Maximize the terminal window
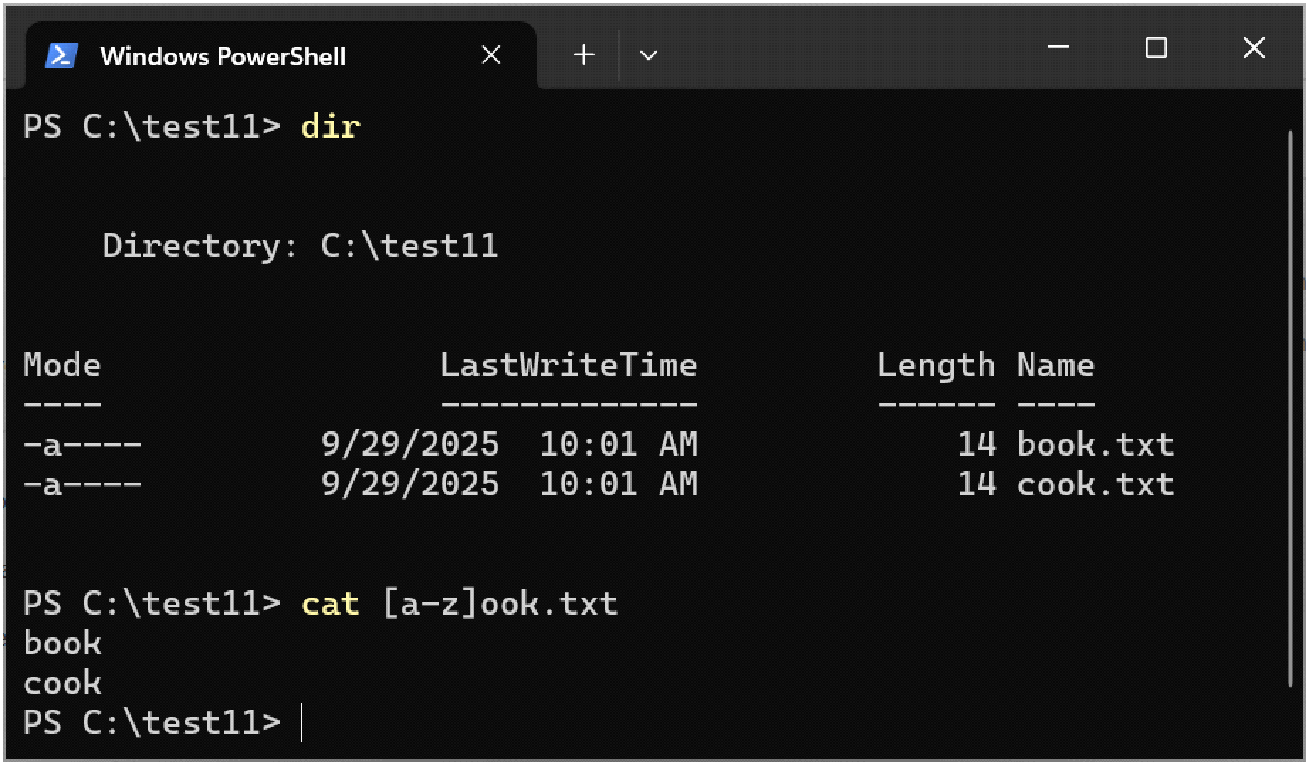1307x765 pixels. tap(1156, 47)
